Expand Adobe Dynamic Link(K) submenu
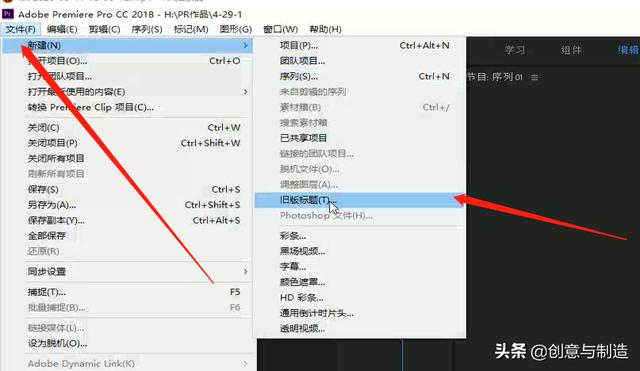The image size is (640, 371). tap(128, 364)
